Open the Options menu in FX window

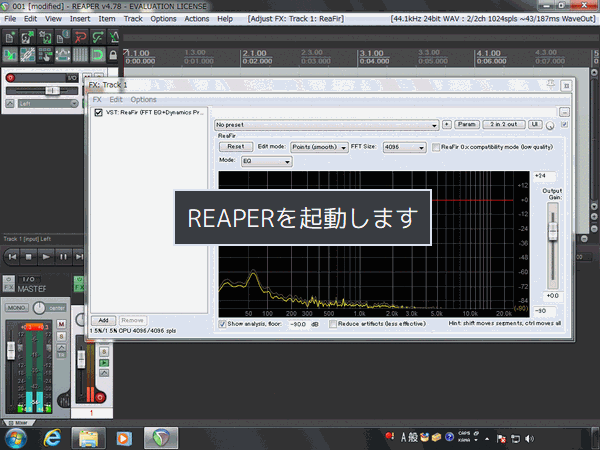143,99
